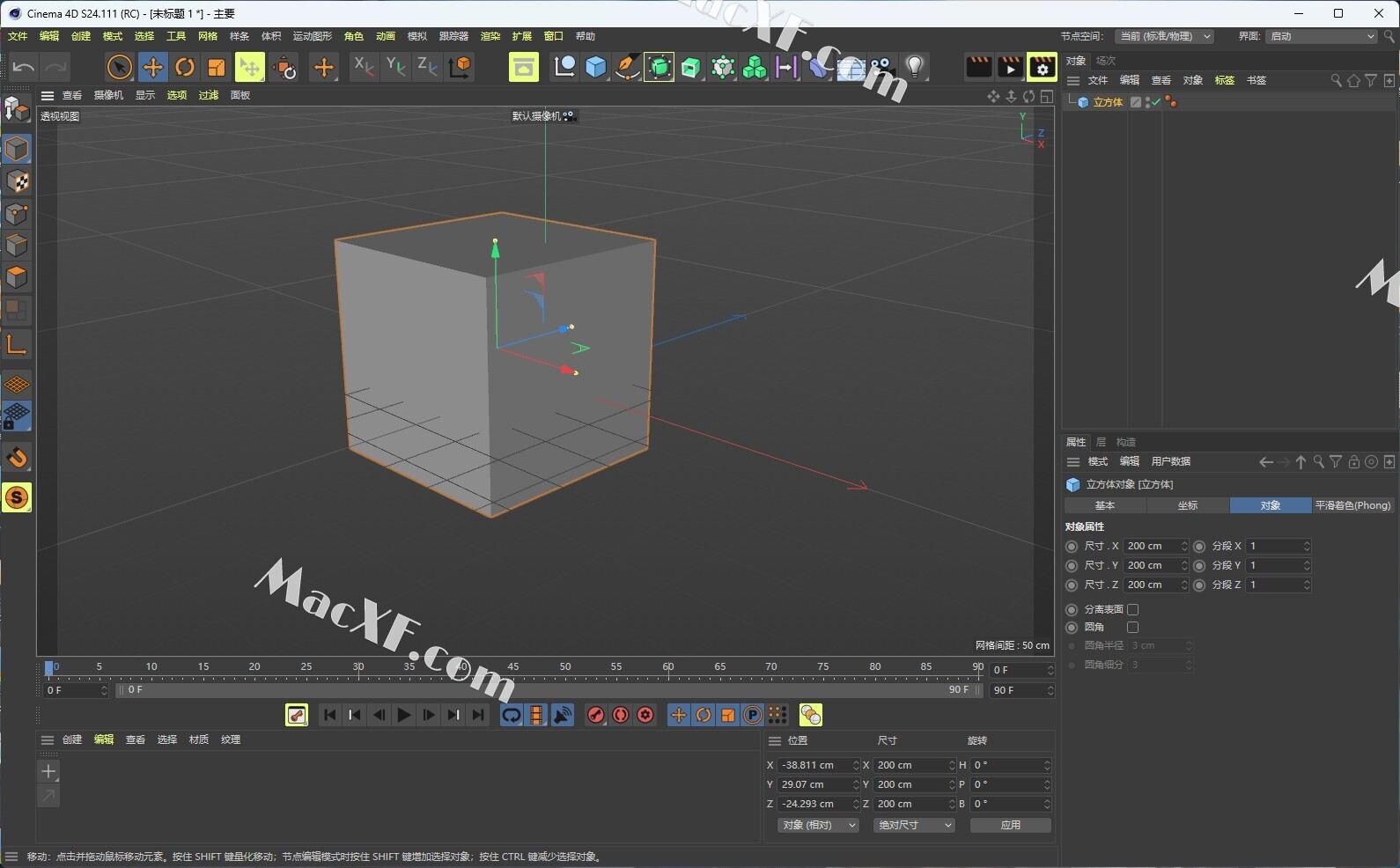The height and width of the screenshot is (868, 1400).
Task: Toggle animation dot for 分段 Y
Action: [x=1199, y=565]
